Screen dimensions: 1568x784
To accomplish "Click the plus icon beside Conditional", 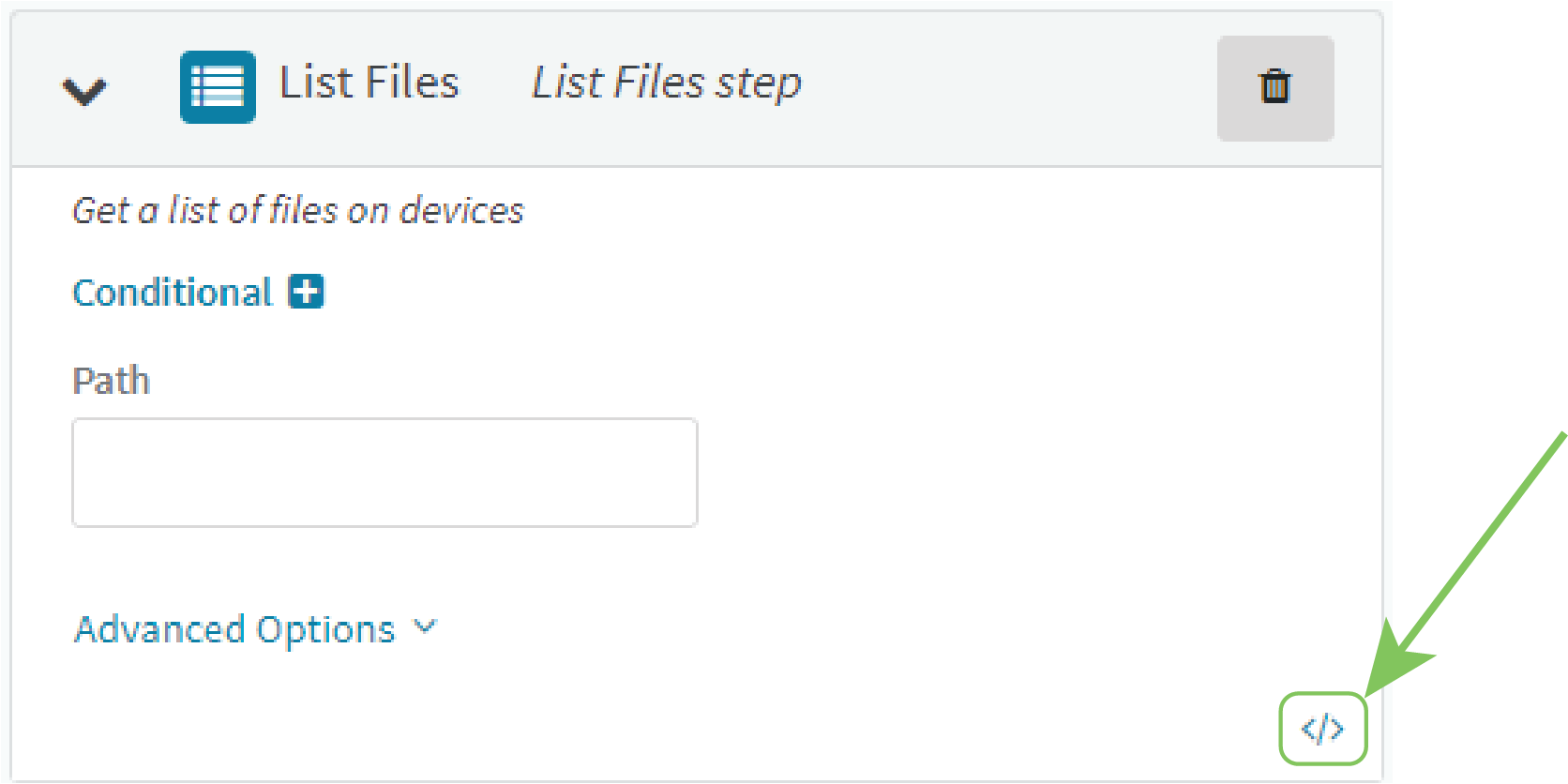I will (306, 292).
